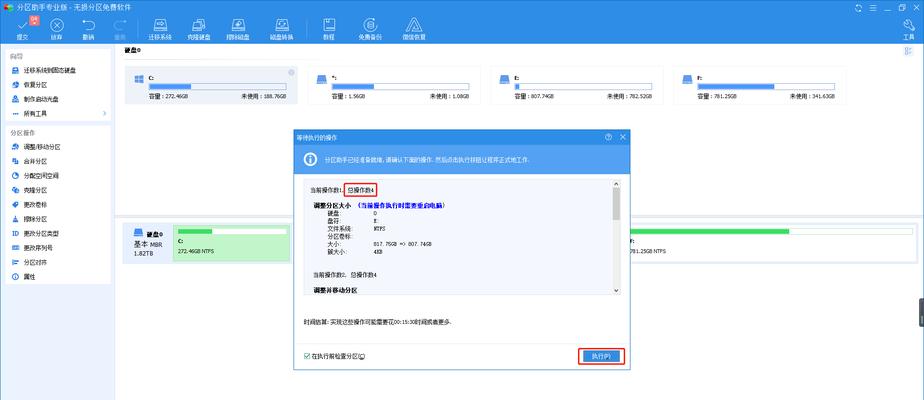Choose 更改分区类型 (Change Partition Type ID)
The width and height of the screenshot is (924, 400).
point(41,233)
